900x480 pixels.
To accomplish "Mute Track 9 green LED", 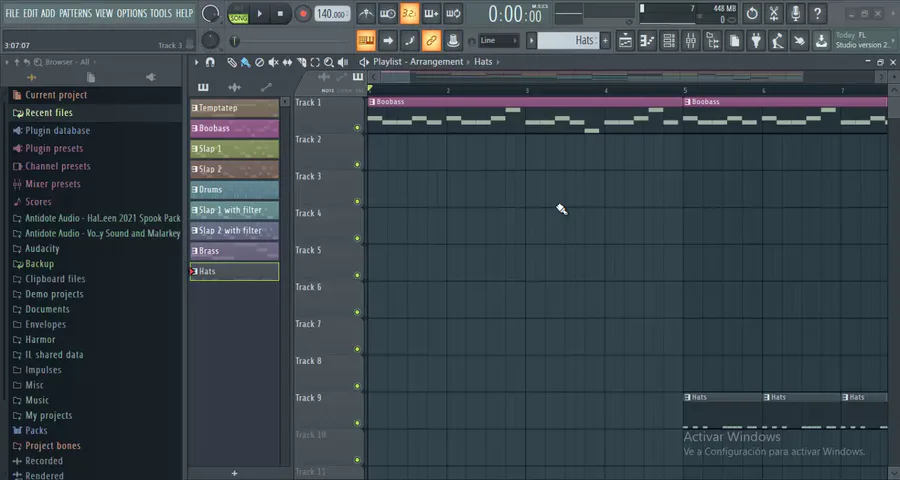I will click(x=358, y=423).
